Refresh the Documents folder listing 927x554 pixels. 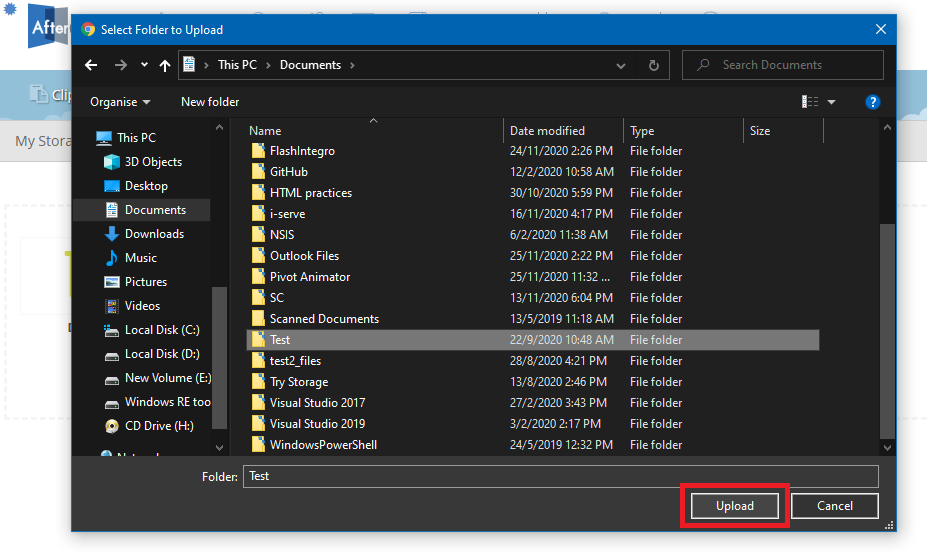coord(653,65)
